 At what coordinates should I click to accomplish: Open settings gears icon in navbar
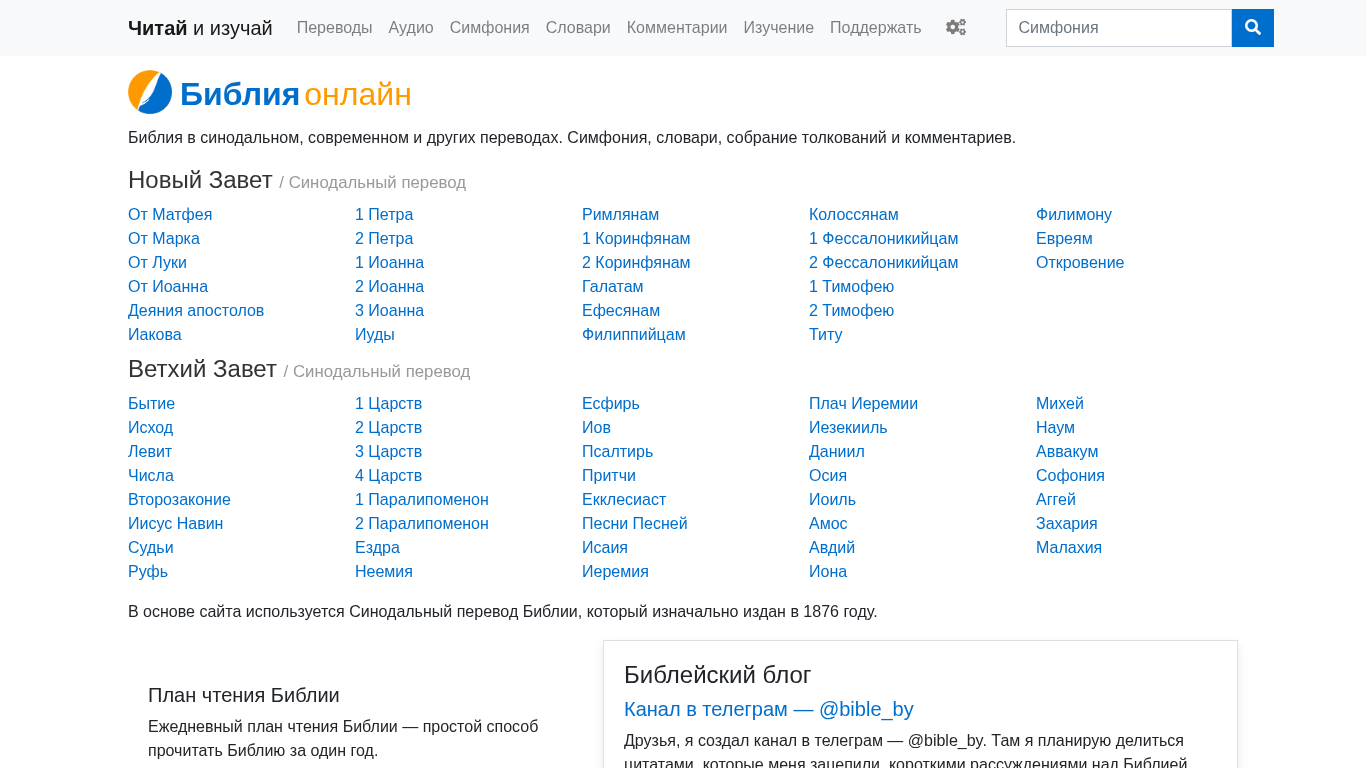click(956, 28)
